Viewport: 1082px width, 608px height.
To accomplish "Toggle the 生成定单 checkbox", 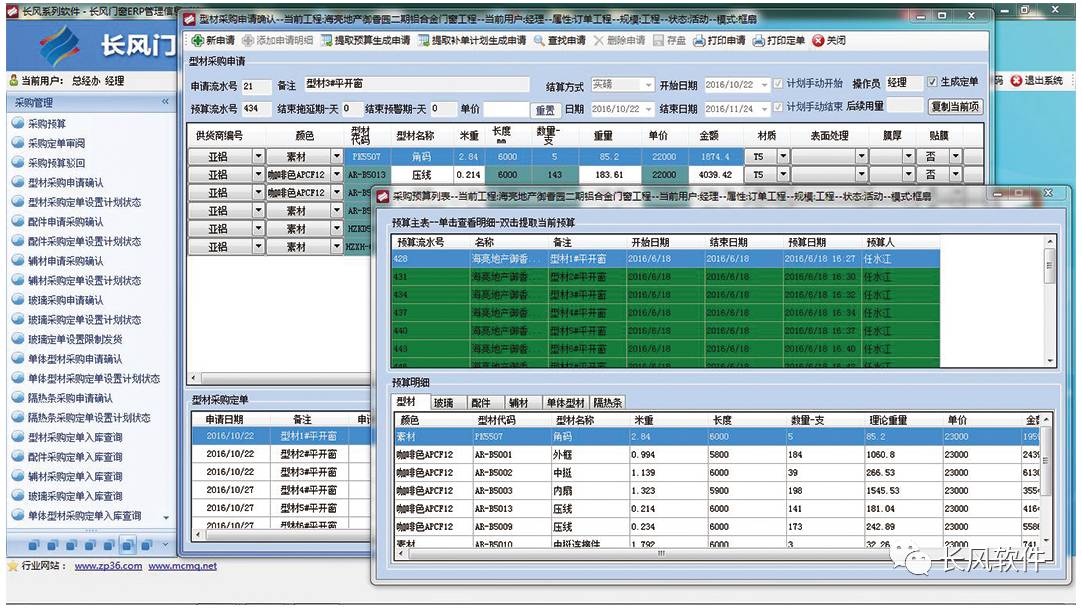I will tap(932, 83).
